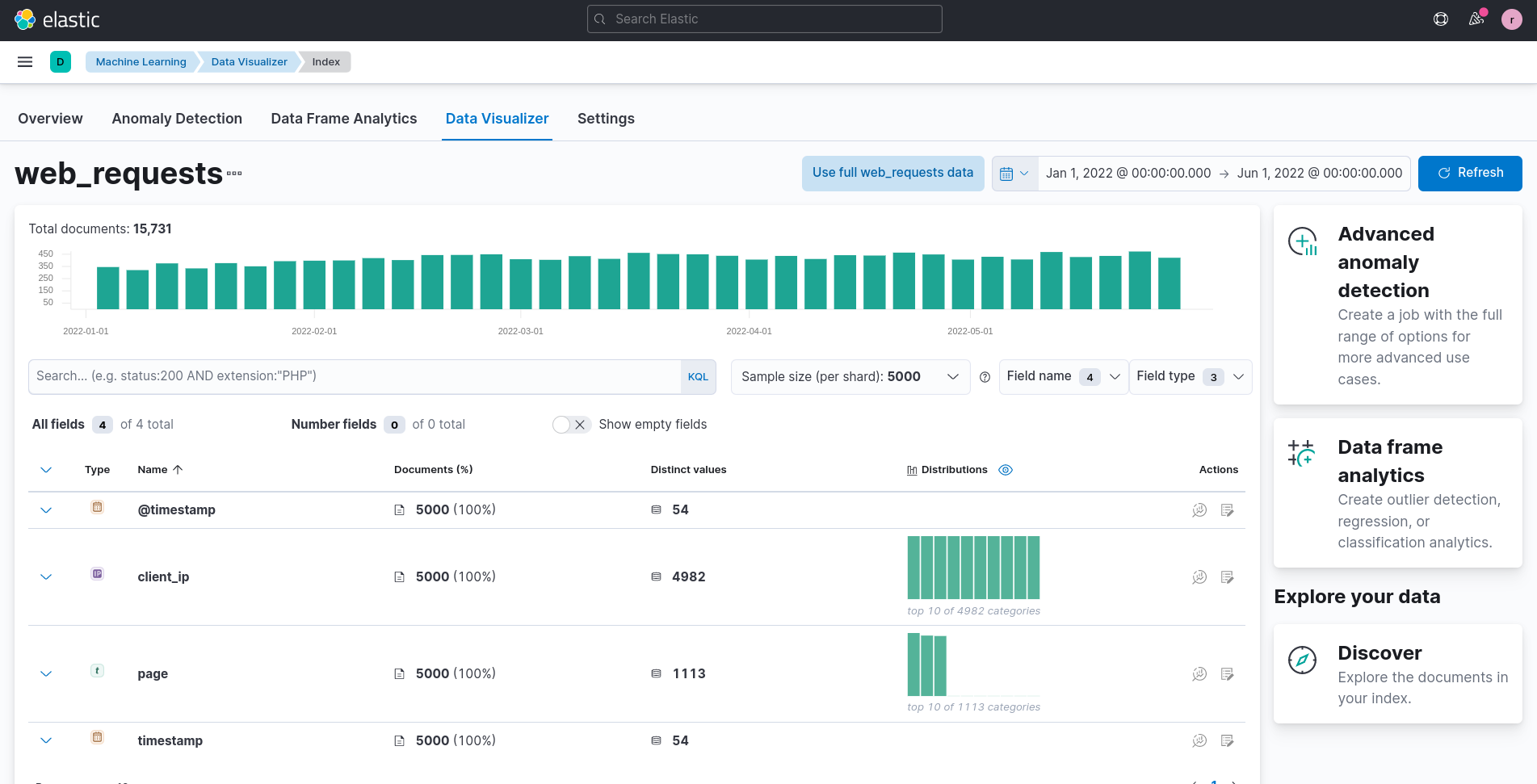Go to the Data Visualizer breadcrumb
This screenshot has width=1537, height=784.
[x=248, y=61]
